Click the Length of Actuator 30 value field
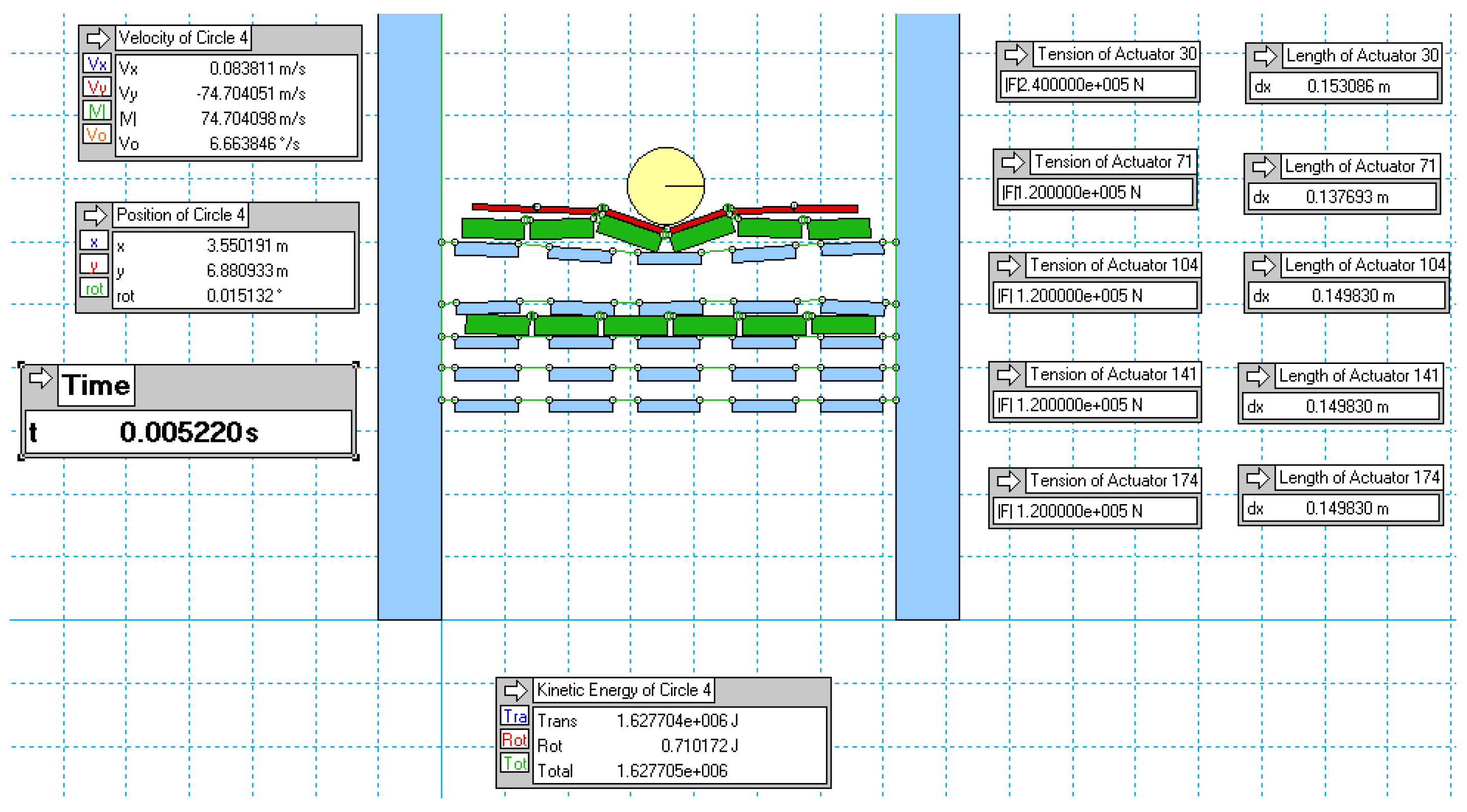The width and height of the screenshot is (1467, 812). pos(1343,87)
